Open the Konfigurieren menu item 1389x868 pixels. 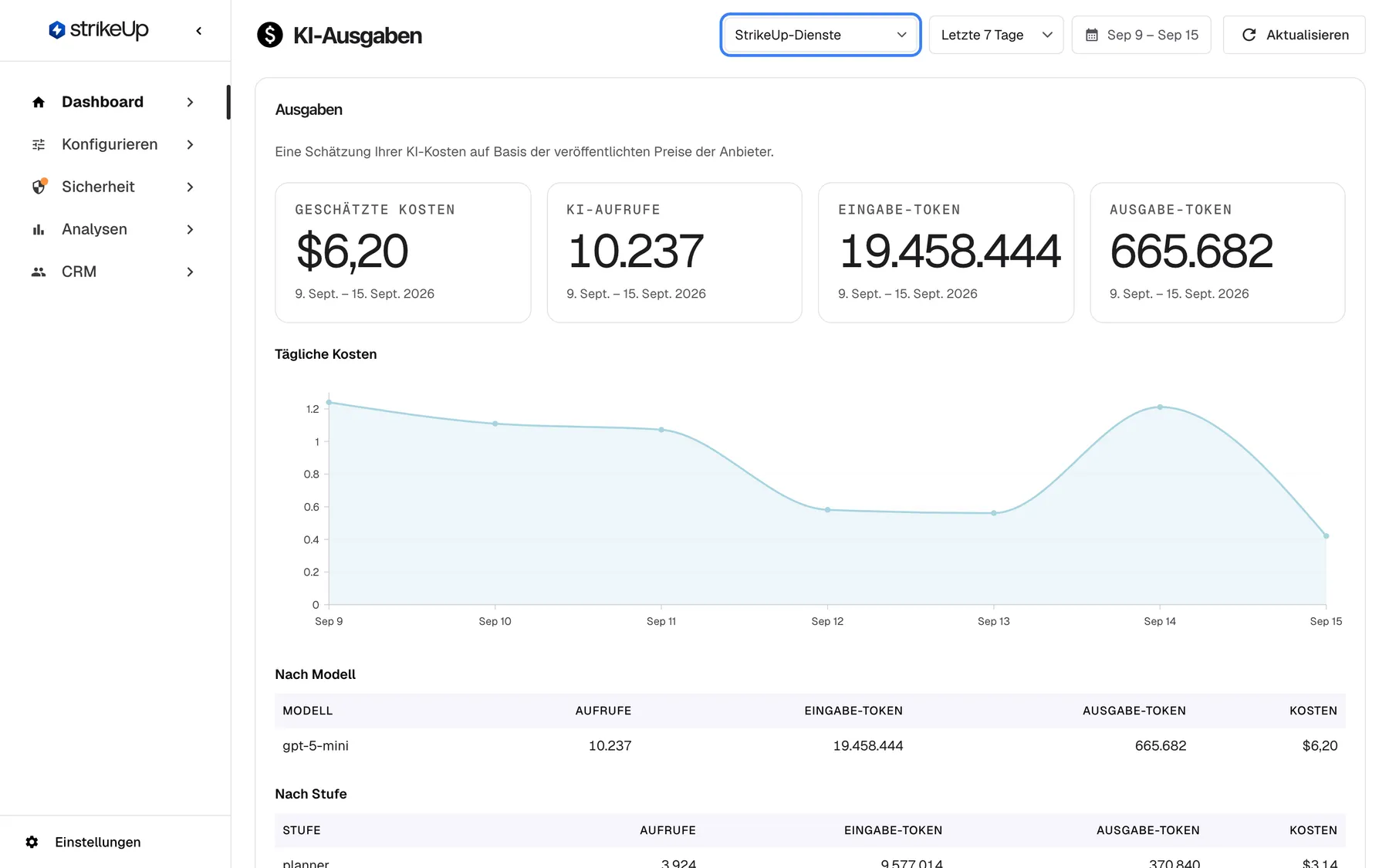tap(113, 144)
